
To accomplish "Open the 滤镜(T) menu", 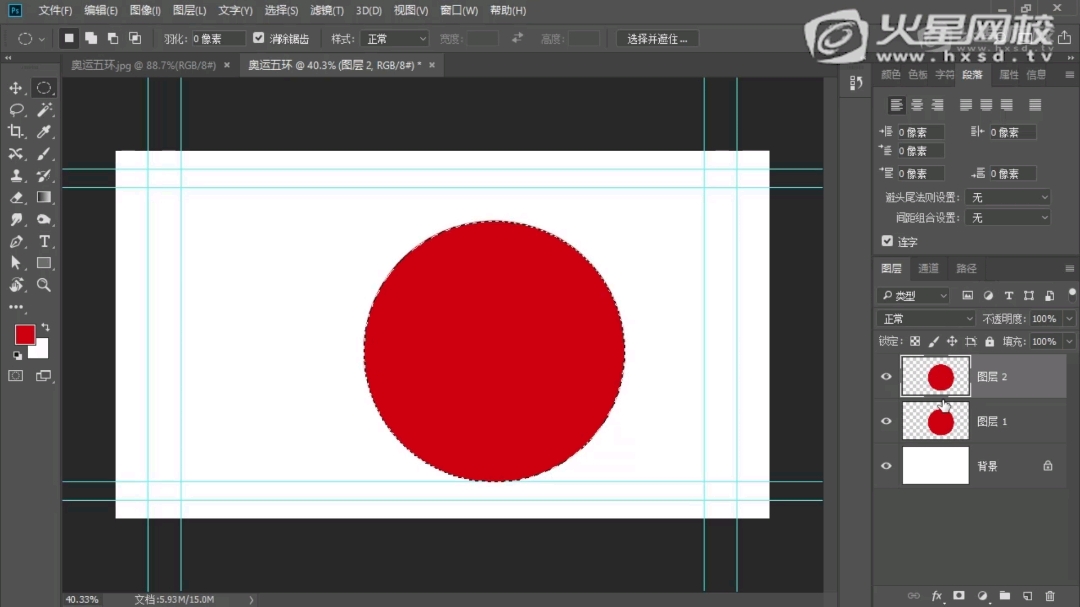I will coord(326,10).
